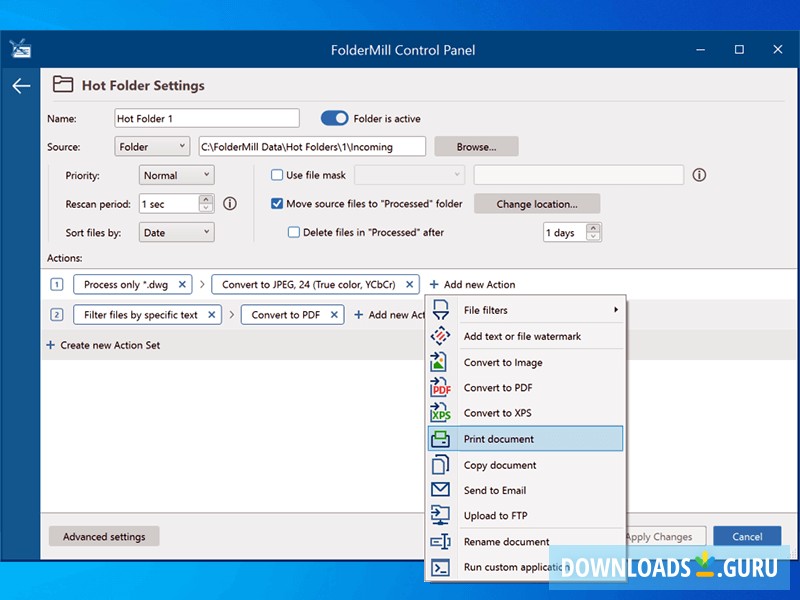This screenshot has height=600, width=800.
Task: Click 'Add new Action' in action set 2
Action: point(389,315)
